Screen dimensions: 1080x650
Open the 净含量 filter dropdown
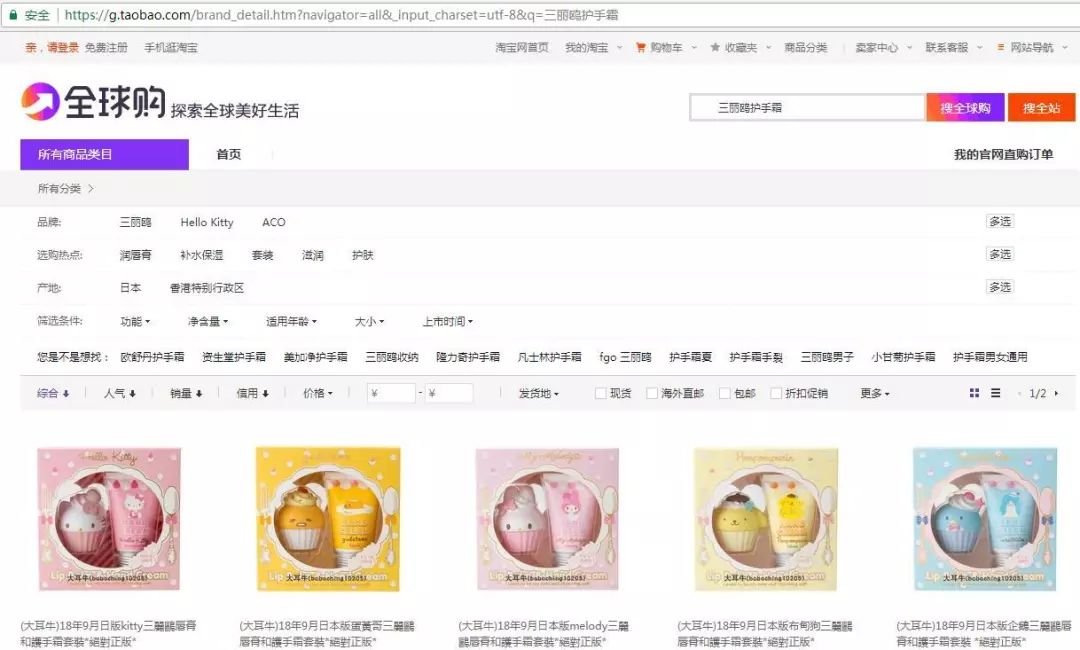pyautogui.click(x=208, y=322)
